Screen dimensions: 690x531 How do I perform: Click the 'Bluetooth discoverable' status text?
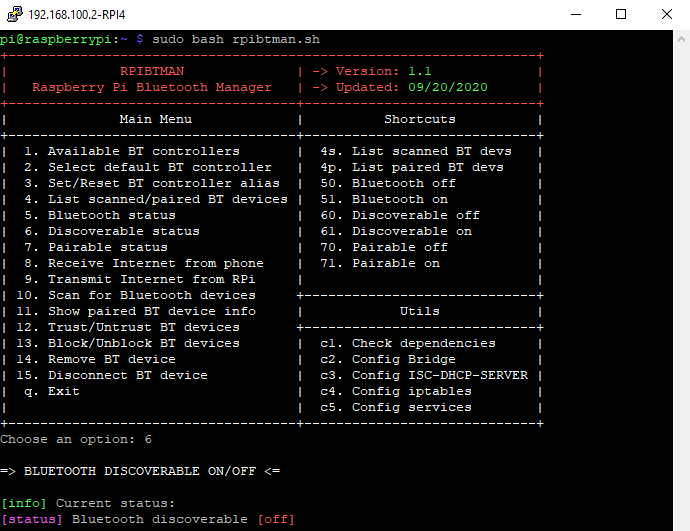coord(160,519)
